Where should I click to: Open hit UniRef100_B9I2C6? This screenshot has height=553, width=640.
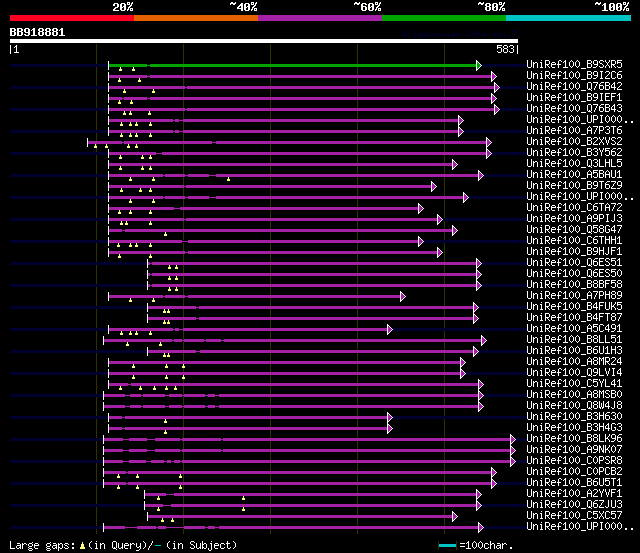click(x=574, y=76)
